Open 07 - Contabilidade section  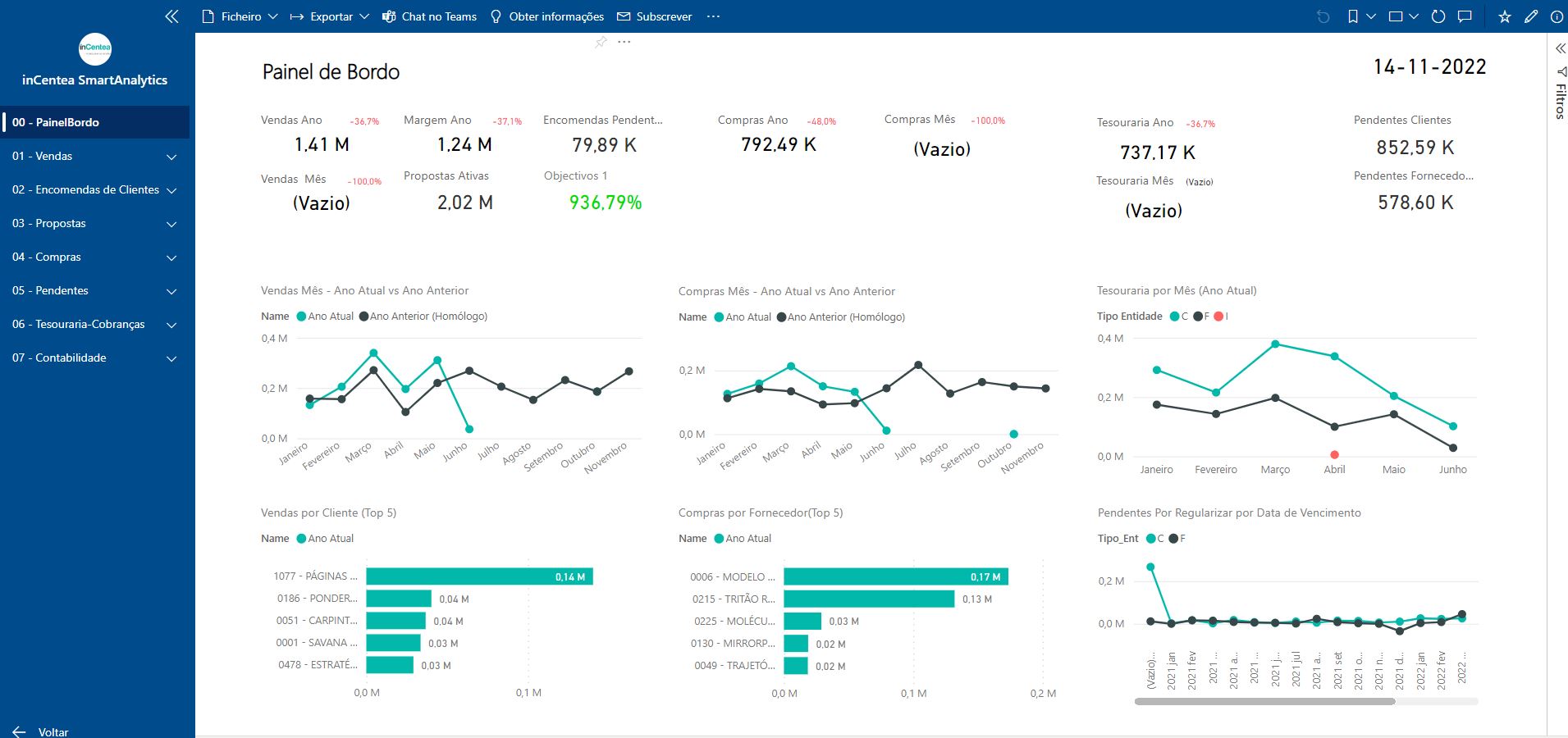point(59,358)
